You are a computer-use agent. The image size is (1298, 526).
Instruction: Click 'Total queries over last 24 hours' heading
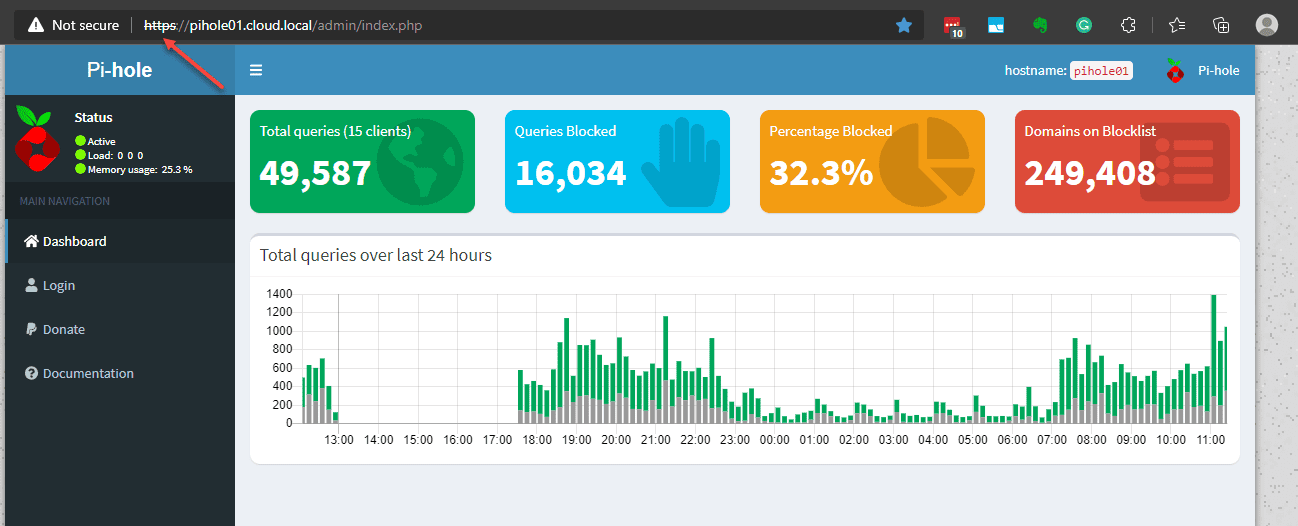coord(376,255)
